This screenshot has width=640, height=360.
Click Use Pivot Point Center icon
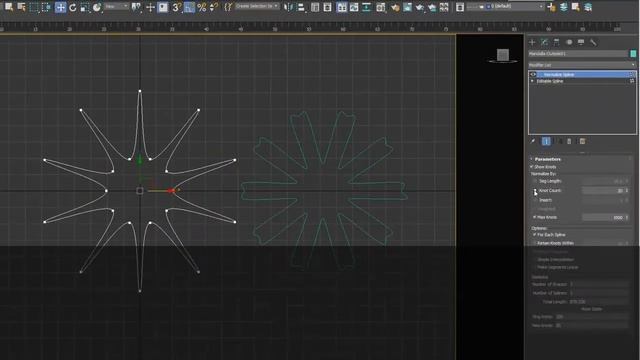click(x=136, y=7)
